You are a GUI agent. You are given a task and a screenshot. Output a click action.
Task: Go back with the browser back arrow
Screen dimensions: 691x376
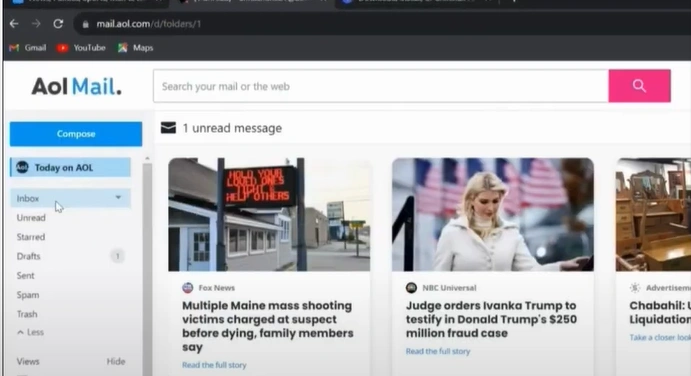14,24
